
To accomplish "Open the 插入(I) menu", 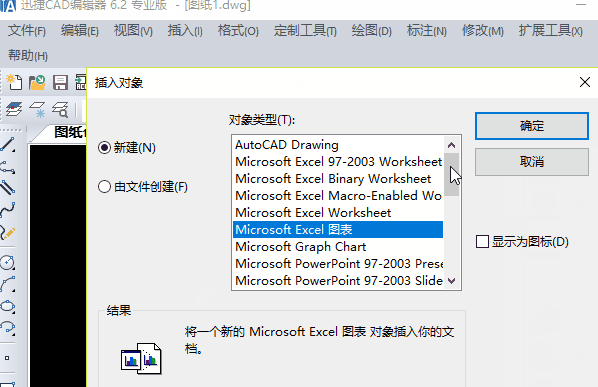I will pyautogui.click(x=185, y=31).
